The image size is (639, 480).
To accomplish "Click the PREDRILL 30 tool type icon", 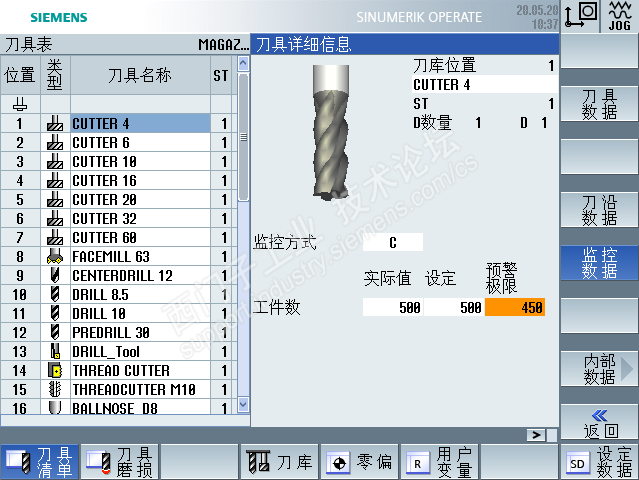I will 55,332.
